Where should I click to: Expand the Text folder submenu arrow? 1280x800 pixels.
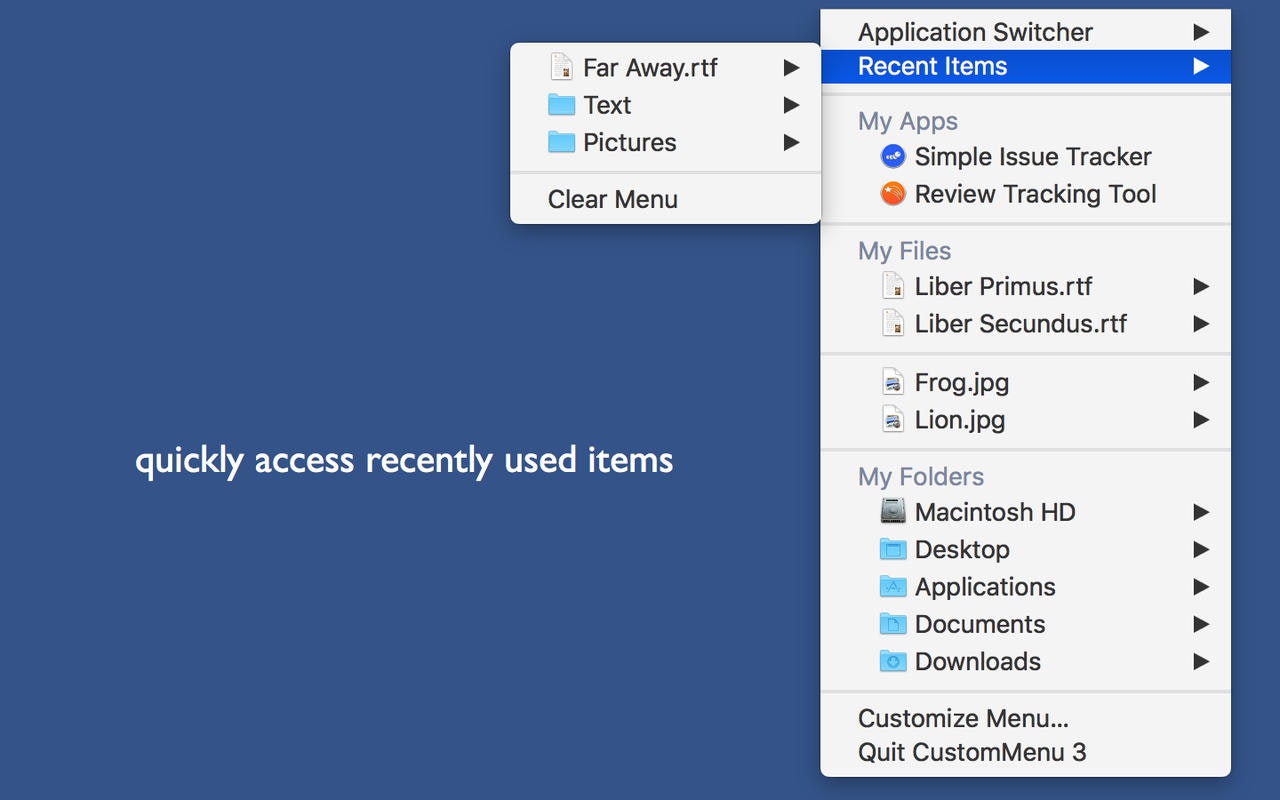(x=791, y=105)
